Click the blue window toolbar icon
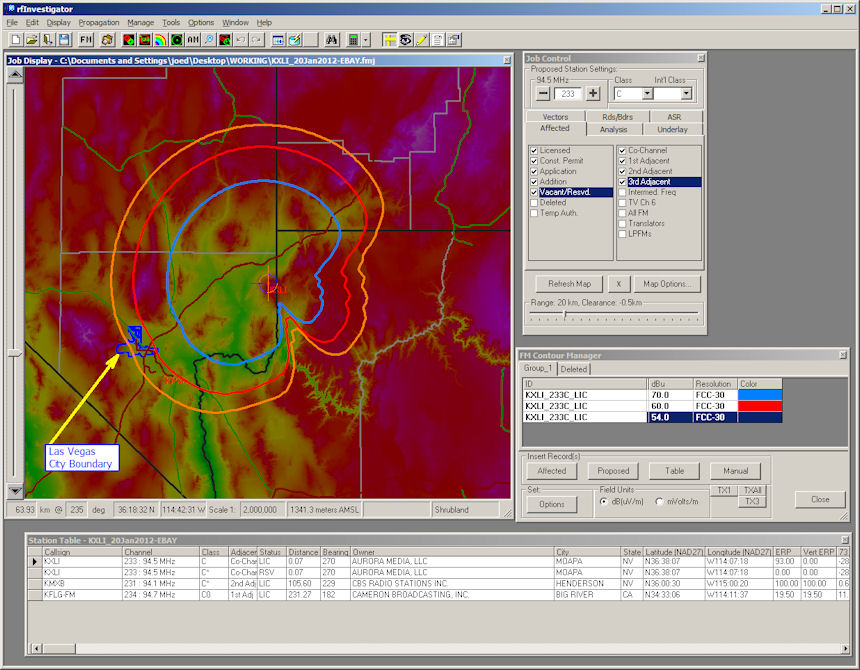 (279, 39)
